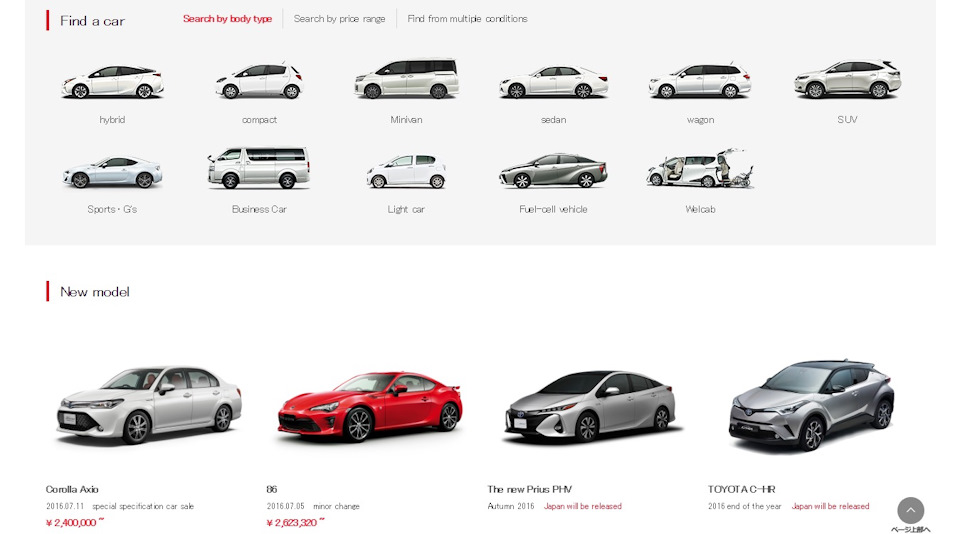The image size is (960, 534).
Task: Choose the Light car icon
Action: point(407,171)
